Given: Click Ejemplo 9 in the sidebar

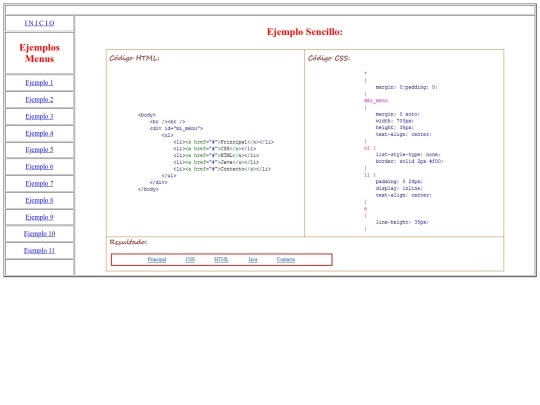Looking at the screenshot, I should pyautogui.click(x=39, y=217).
